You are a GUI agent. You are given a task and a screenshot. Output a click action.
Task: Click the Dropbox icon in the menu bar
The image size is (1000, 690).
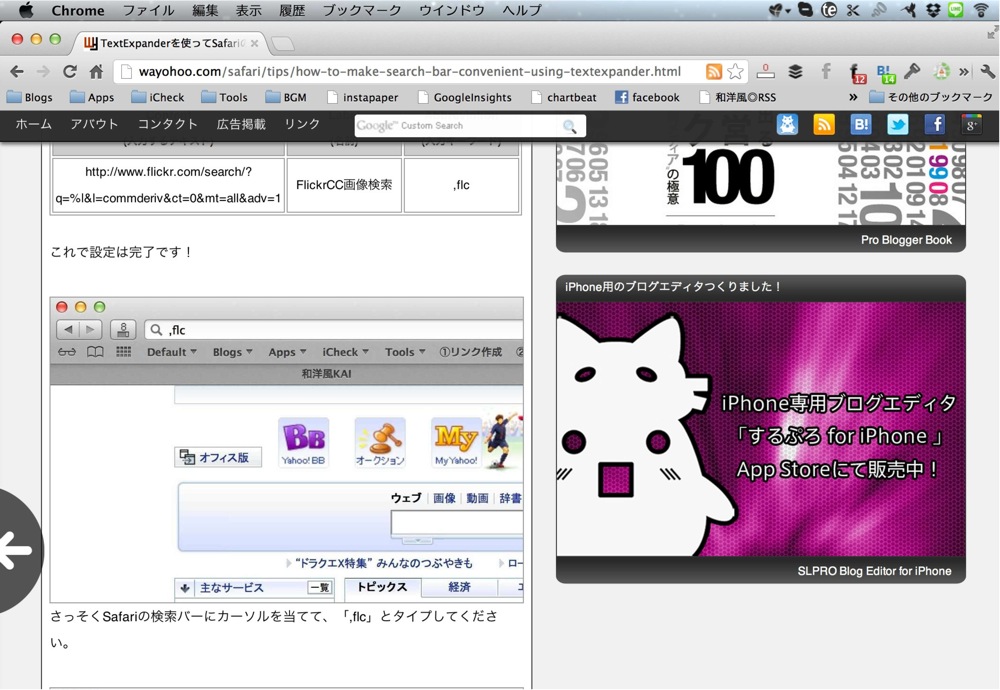coord(932,10)
